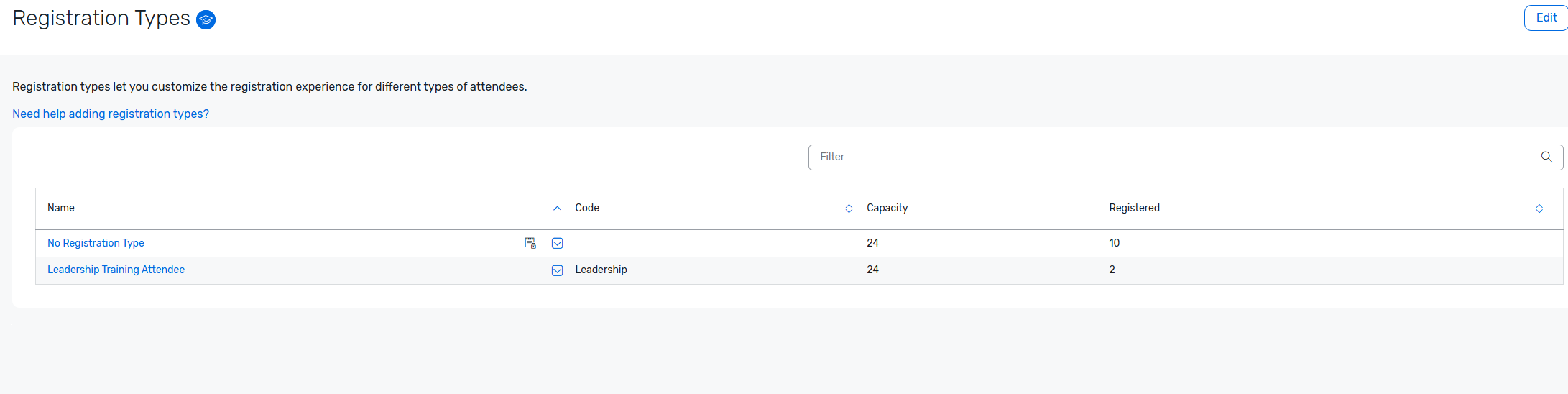The height and width of the screenshot is (394, 1568).
Task: Select the Leadership code cell
Action: point(601,270)
